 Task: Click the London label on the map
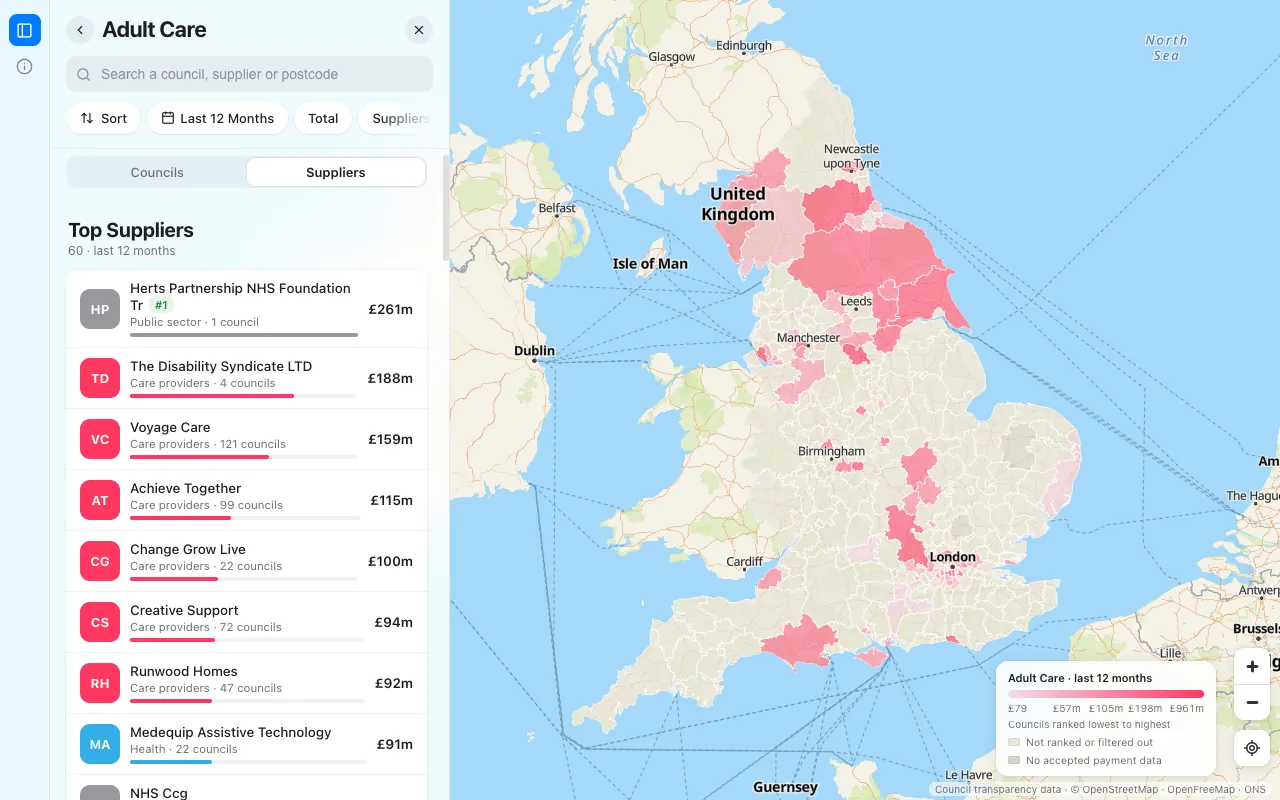(953, 557)
